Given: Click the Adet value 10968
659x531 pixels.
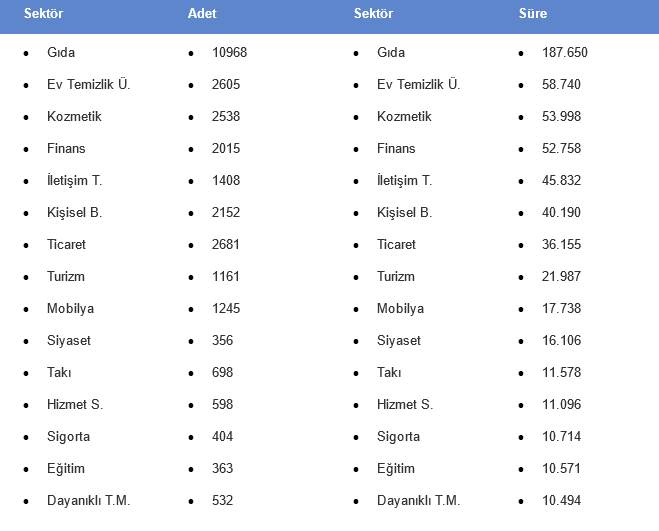Looking at the screenshot, I should (229, 53).
